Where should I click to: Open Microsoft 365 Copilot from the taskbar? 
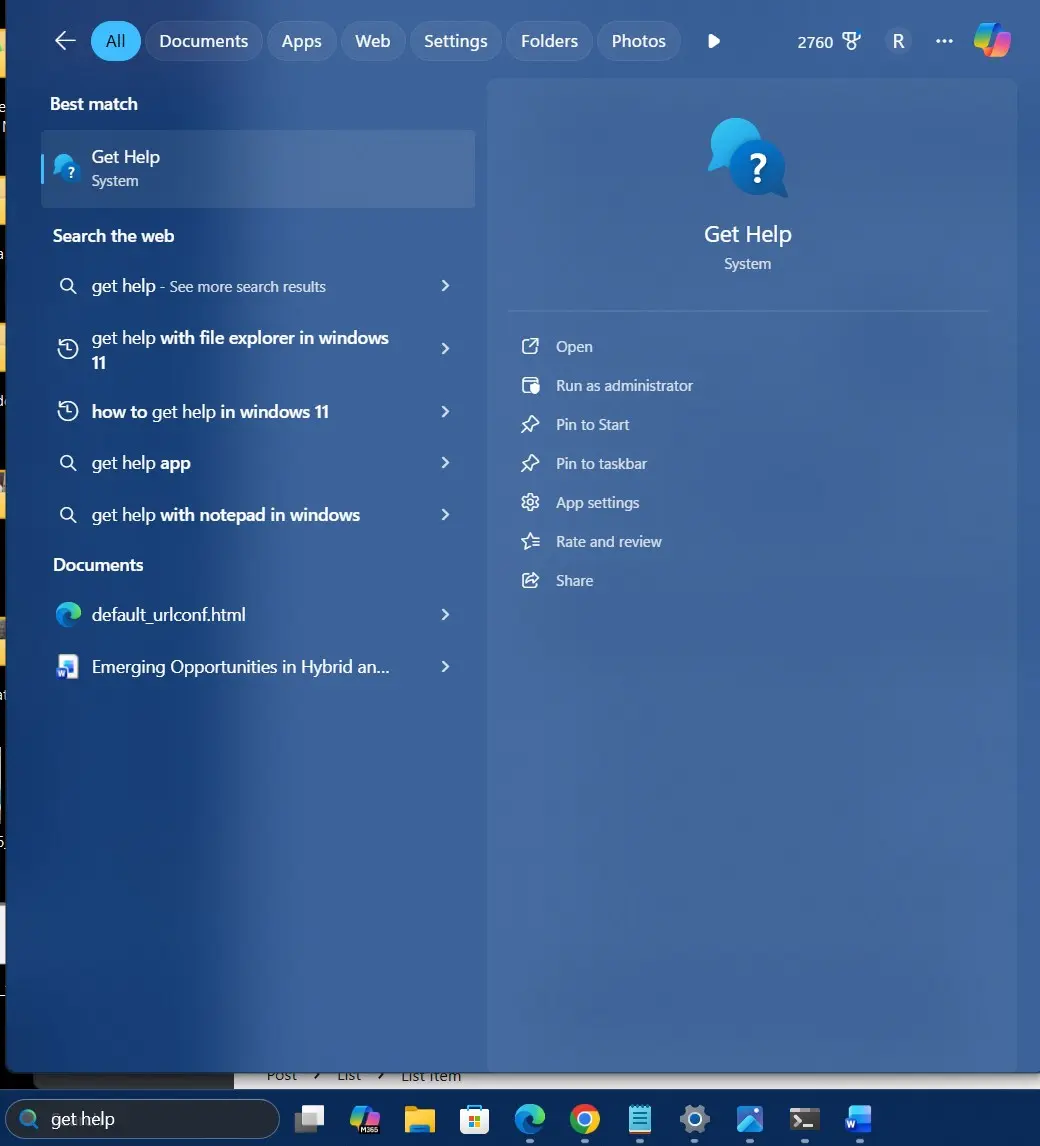click(x=364, y=1119)
